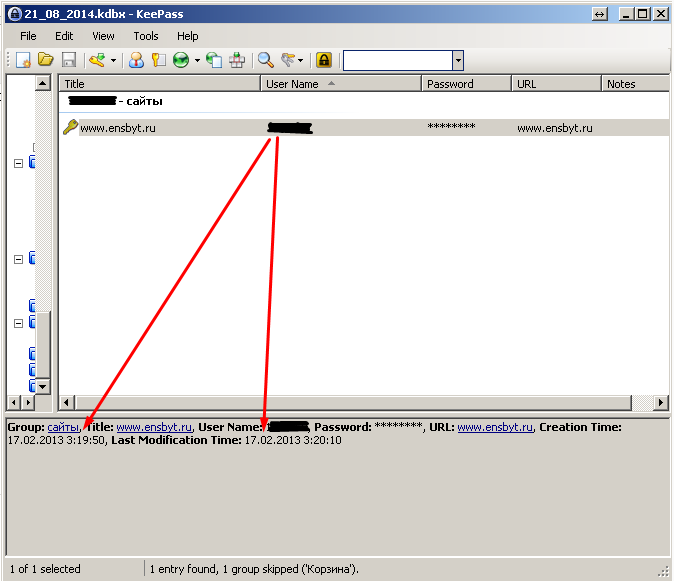674x581 pixels.
Task: Click the Show Entries toolbar icon
Action: click(x=288, y=60)
